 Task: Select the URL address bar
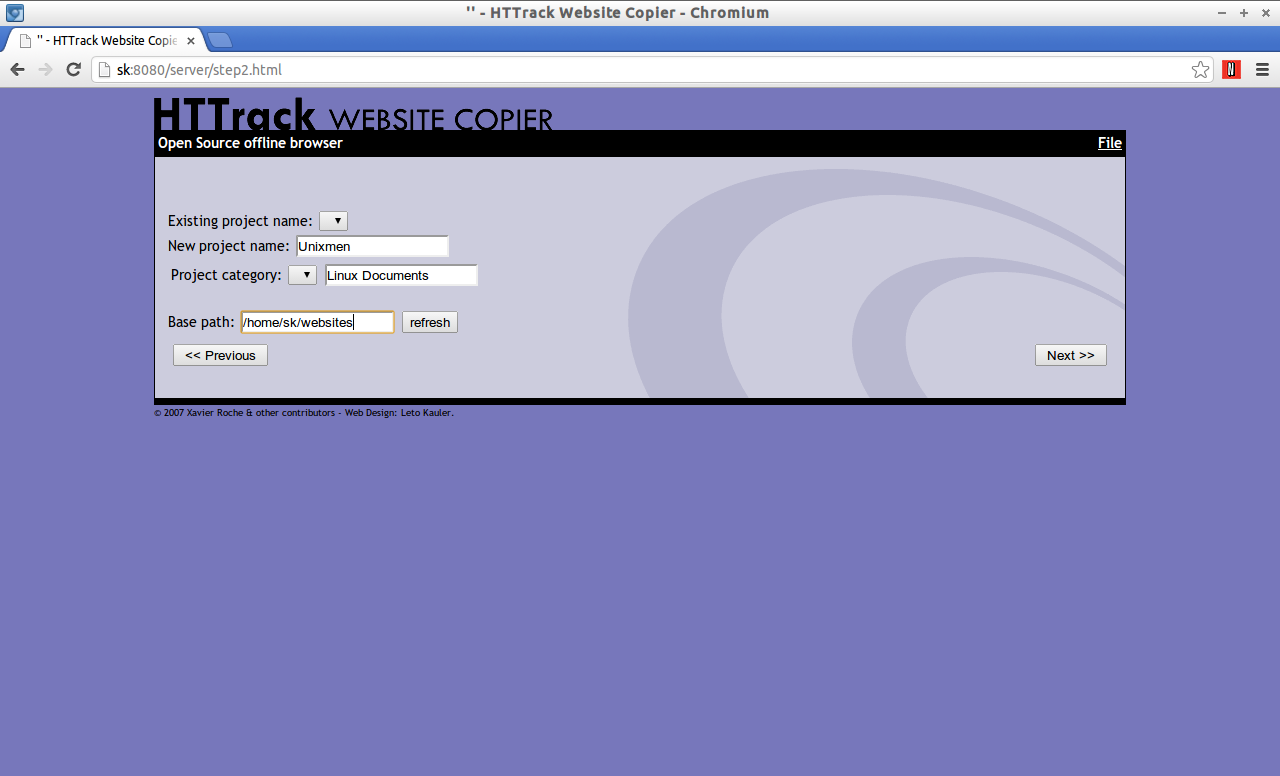click(x=640, y=69)
